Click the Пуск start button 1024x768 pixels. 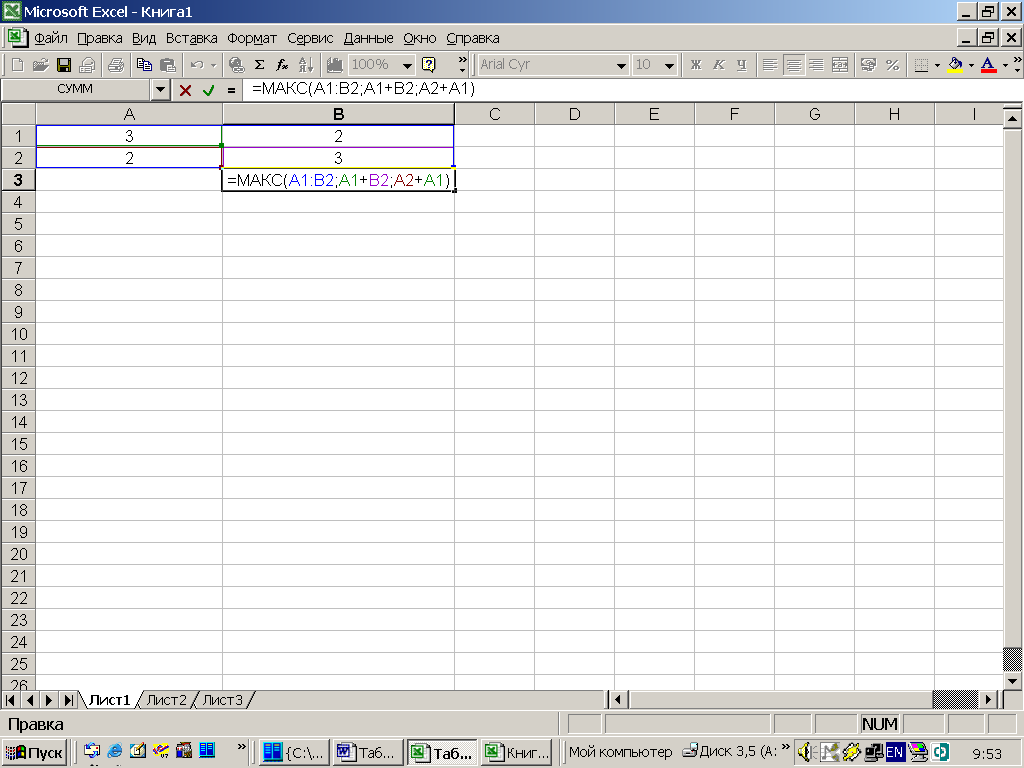(35, 753)
